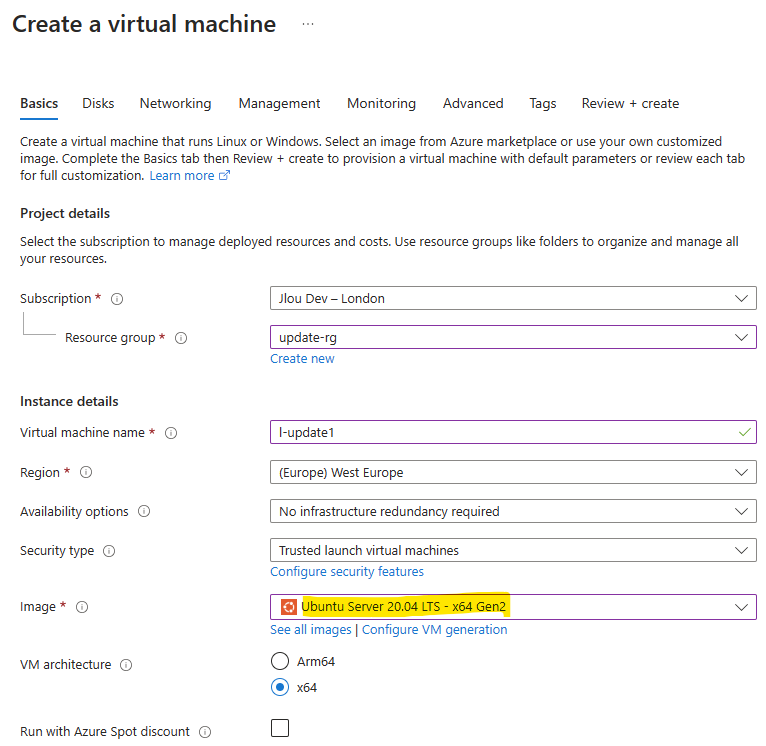Click the Project details heading
The width and height of the screenshot is (766, 746).
(65, 213)
